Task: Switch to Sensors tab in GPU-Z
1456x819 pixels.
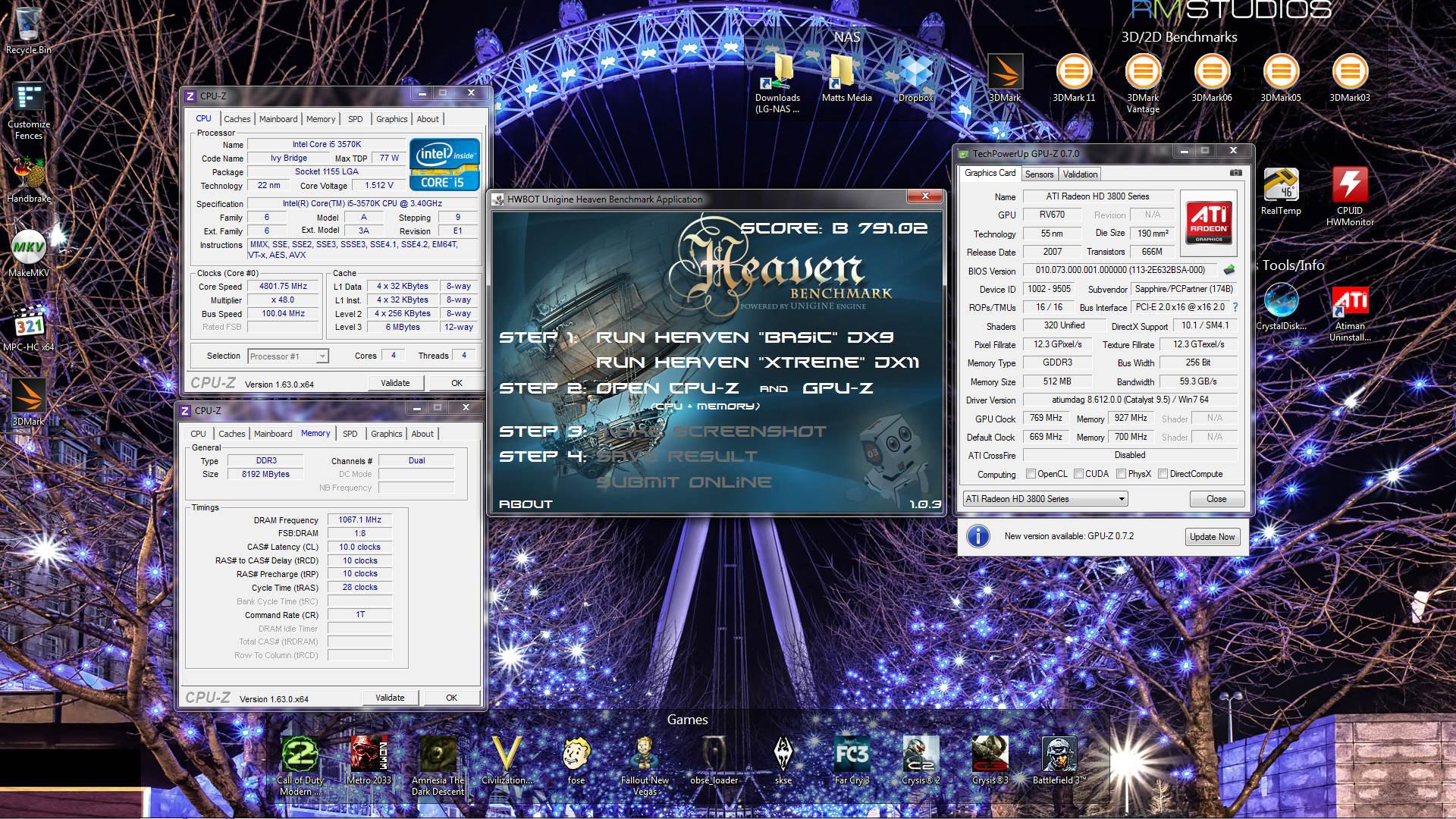Action: 1039,174
